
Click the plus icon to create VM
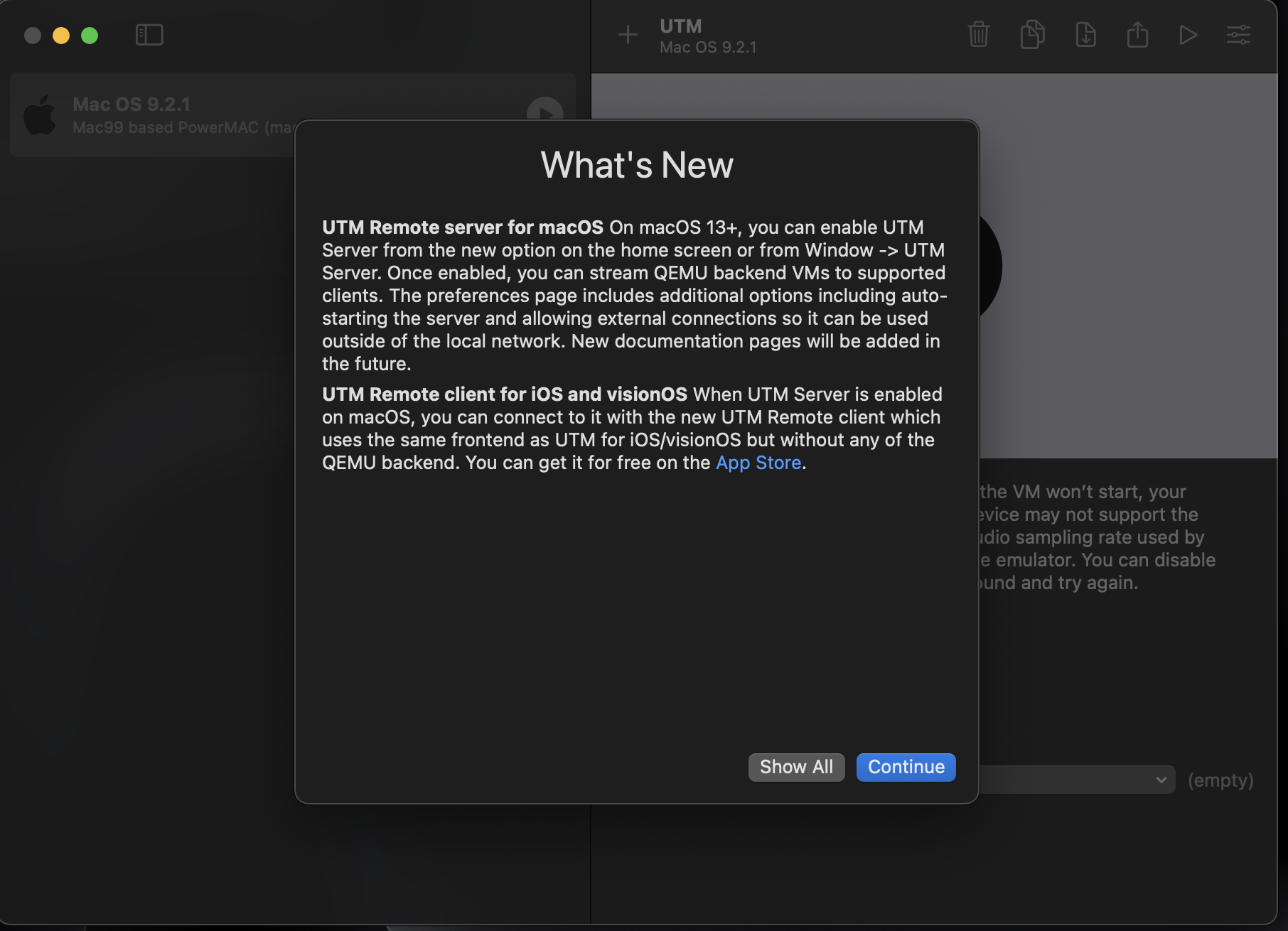[x=628, y=35]
